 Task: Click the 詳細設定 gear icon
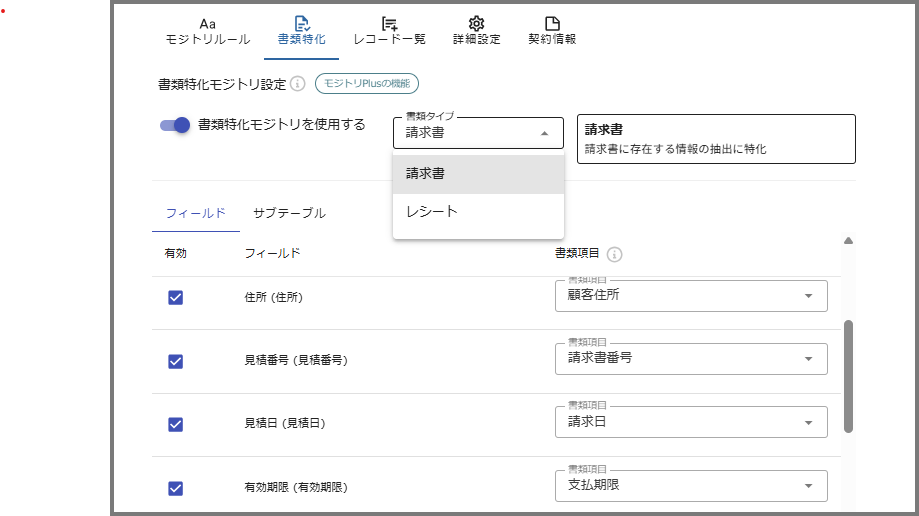(x=476, y=23)
